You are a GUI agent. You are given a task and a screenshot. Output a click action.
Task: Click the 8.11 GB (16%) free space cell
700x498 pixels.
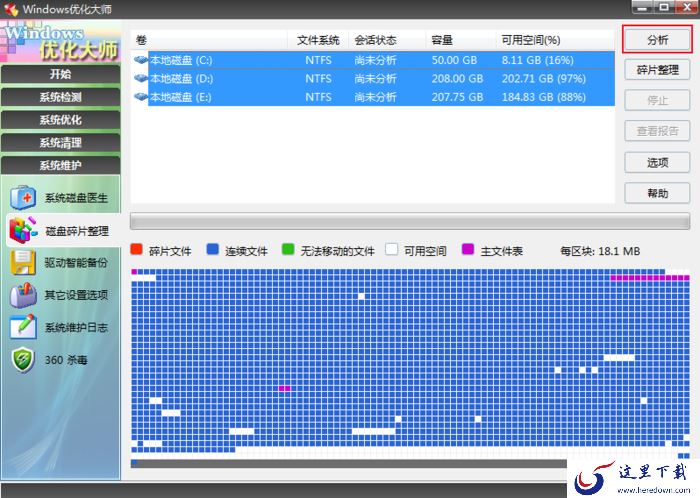click(x=538, y=60)
